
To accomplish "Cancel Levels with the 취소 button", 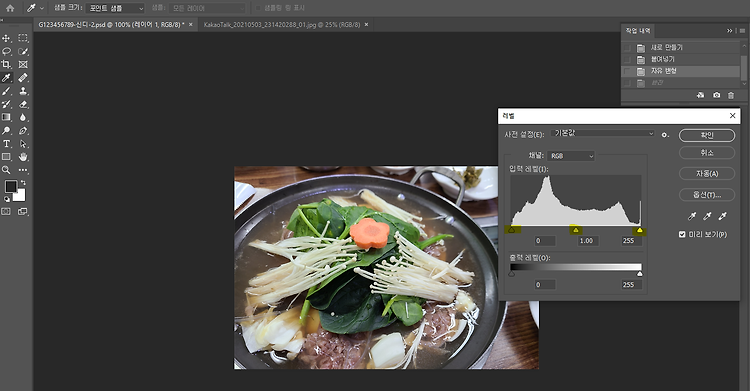I will (707, 153).
